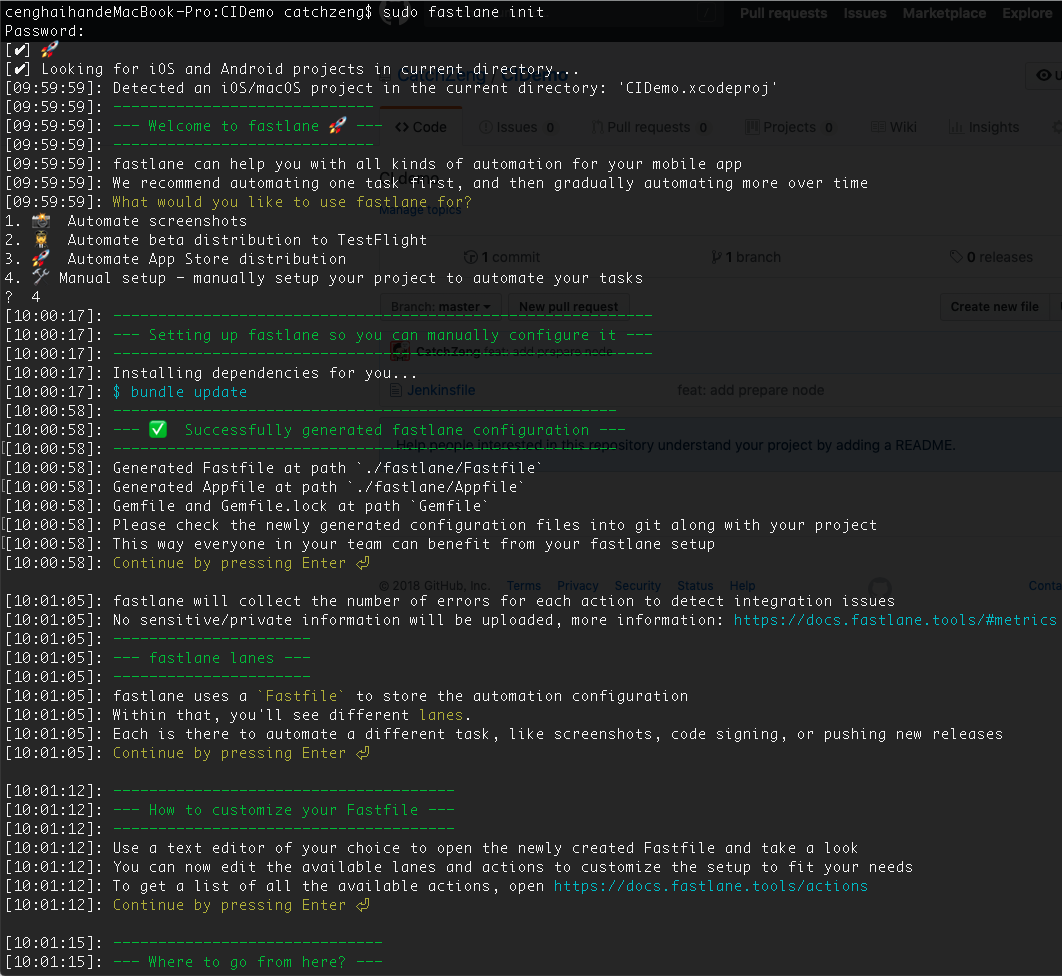The height and width of the screenshot is (976, 1062).
Task: Switch to the Code tab of the repository
Action: (x=421, y=127)
